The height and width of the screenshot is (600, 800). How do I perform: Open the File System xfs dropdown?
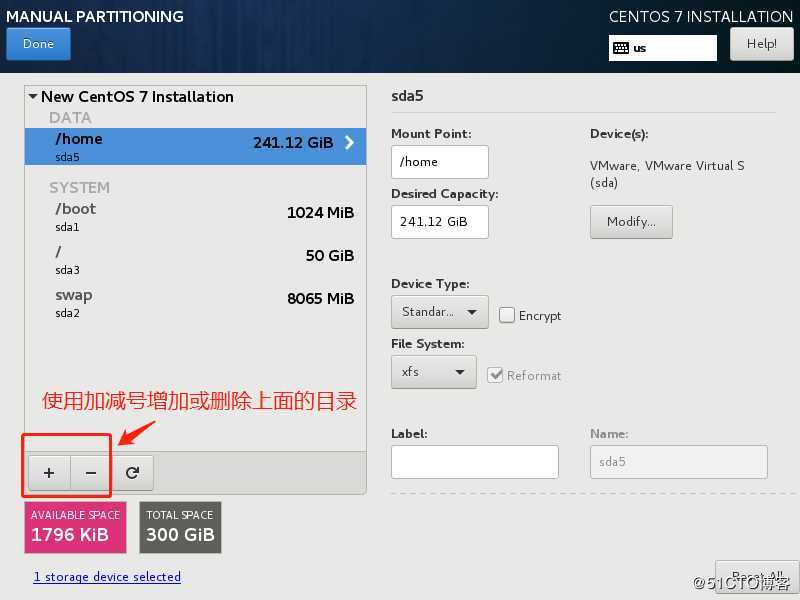point(434,372)
